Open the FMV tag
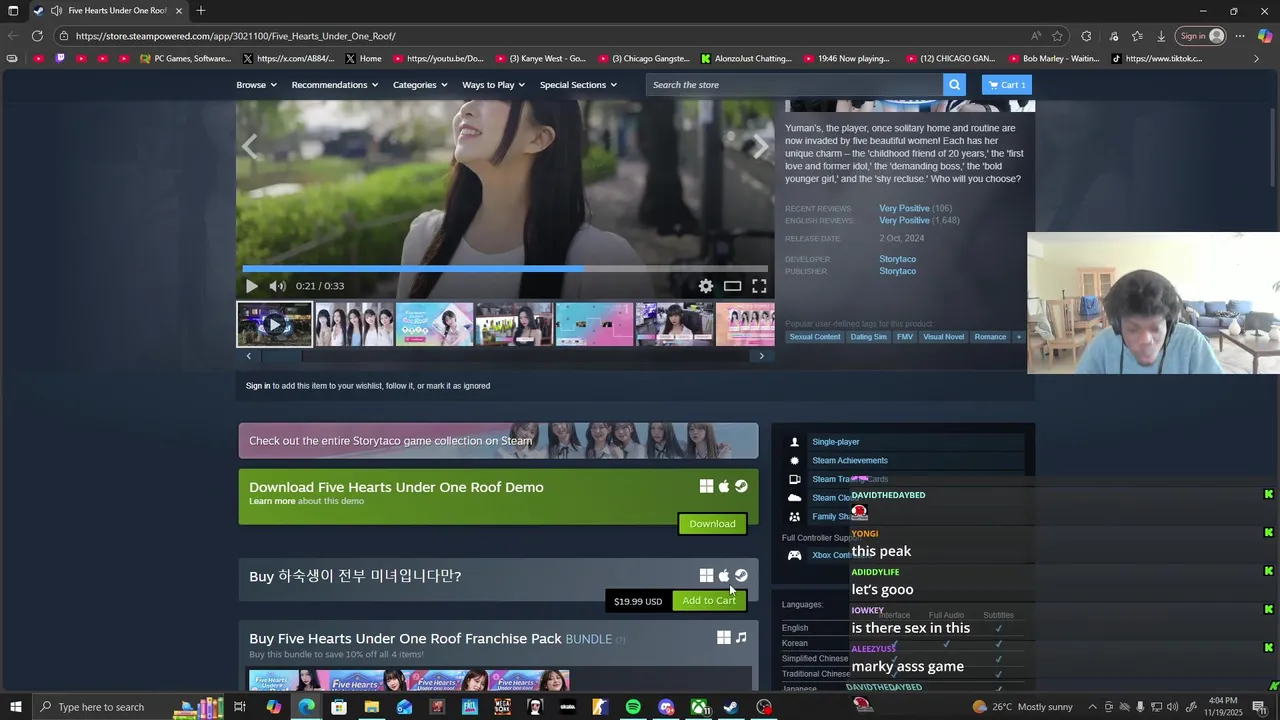 click(905, 337)
